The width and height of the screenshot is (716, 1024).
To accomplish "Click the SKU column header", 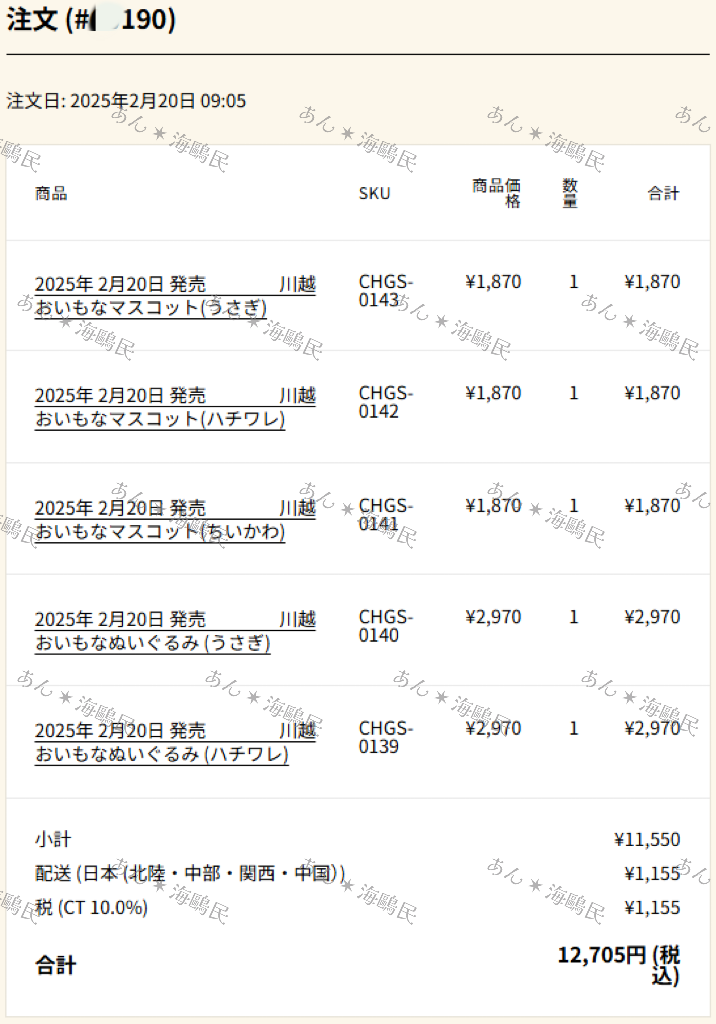I will coord(374,193).
